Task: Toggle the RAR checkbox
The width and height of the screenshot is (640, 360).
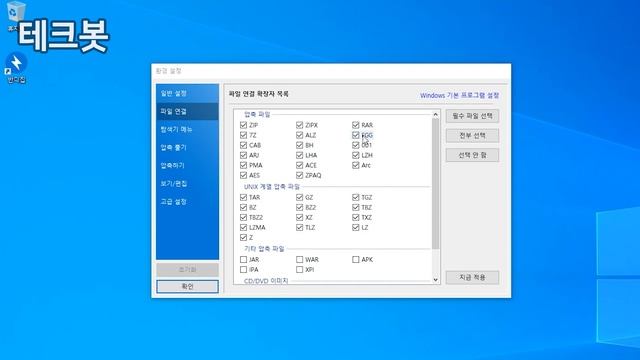Action: tap(356, 125)
